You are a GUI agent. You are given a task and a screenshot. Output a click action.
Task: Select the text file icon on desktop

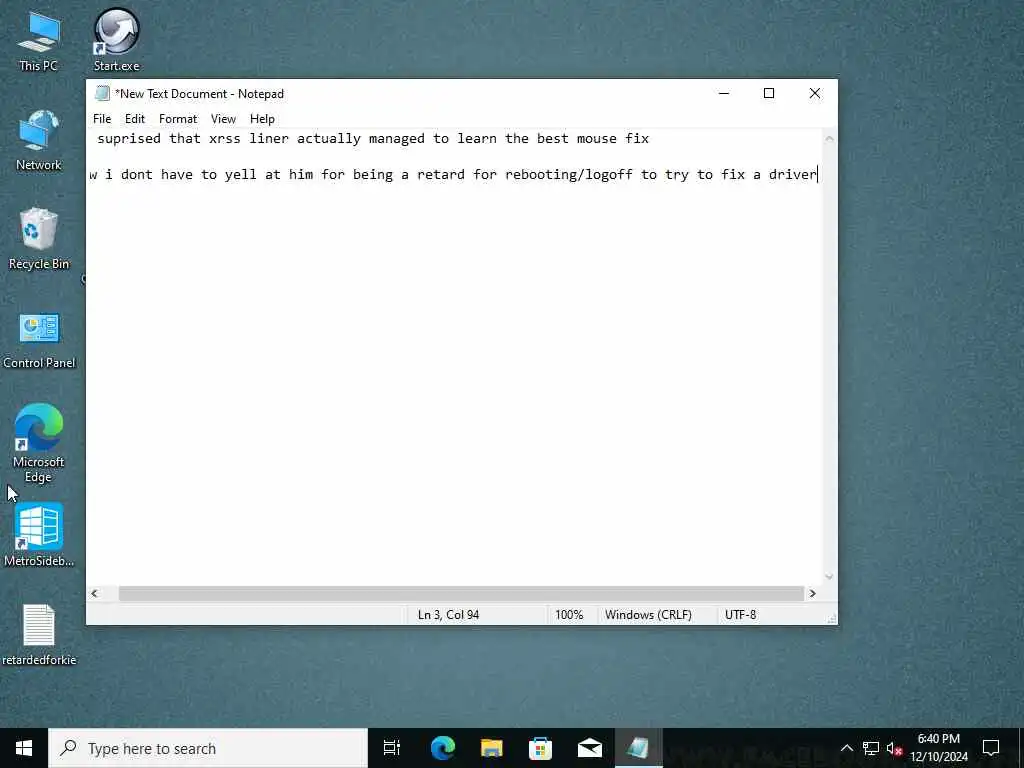(39, 635)
